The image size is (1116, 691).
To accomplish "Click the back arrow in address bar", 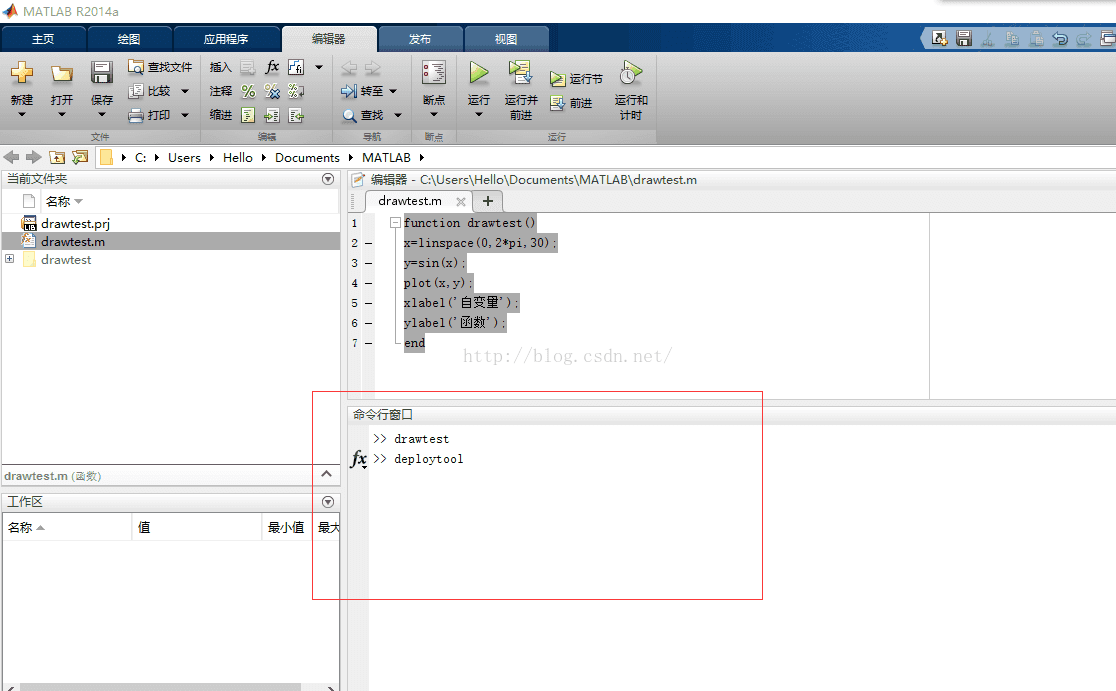I will pyautogui.click(x=11, y=157).
